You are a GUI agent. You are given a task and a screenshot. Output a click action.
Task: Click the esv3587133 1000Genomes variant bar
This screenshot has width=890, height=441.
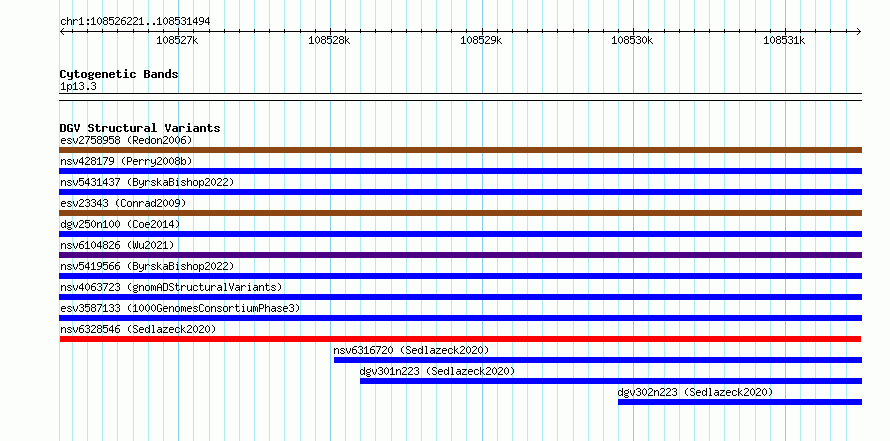pos(460,318)
